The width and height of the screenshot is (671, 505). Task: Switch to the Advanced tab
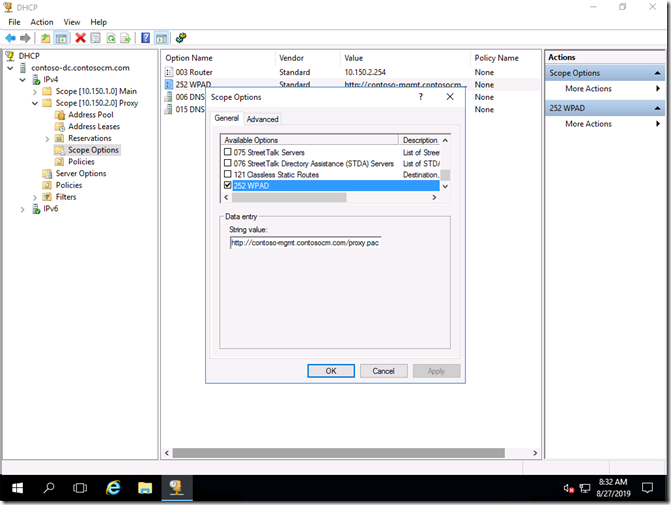coord(263,119)
